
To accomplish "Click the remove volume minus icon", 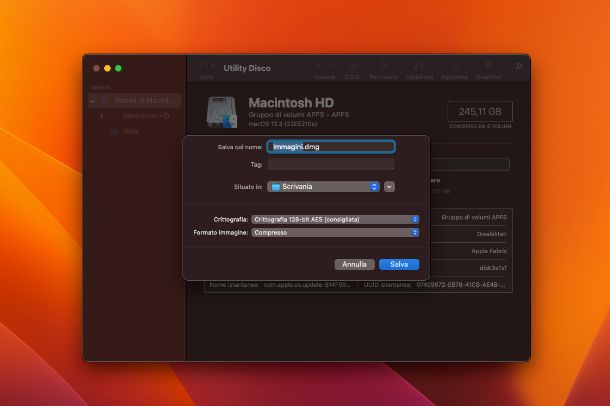I will click(332, 66).
